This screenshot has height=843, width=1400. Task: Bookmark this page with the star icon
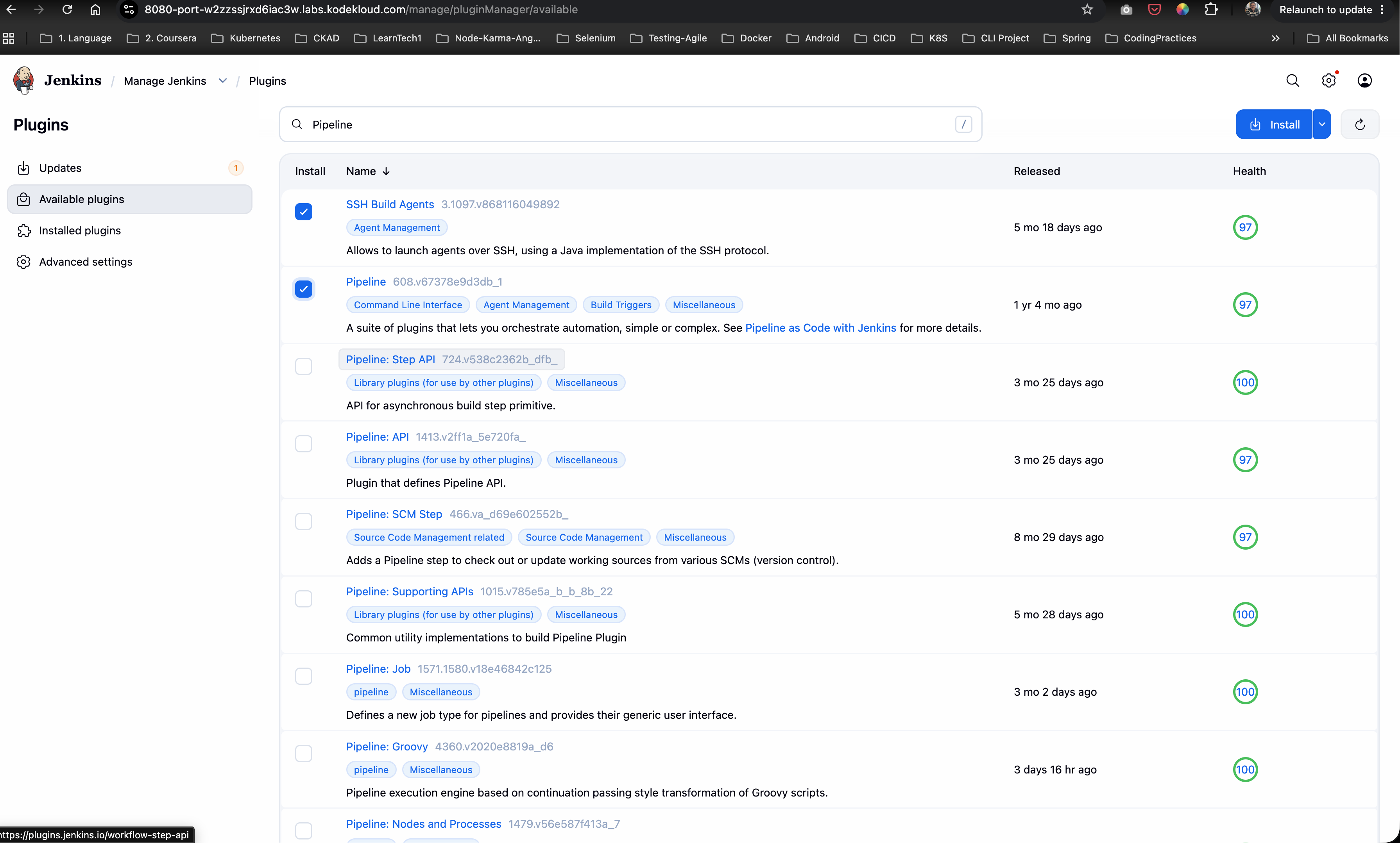pos(1087,10)
